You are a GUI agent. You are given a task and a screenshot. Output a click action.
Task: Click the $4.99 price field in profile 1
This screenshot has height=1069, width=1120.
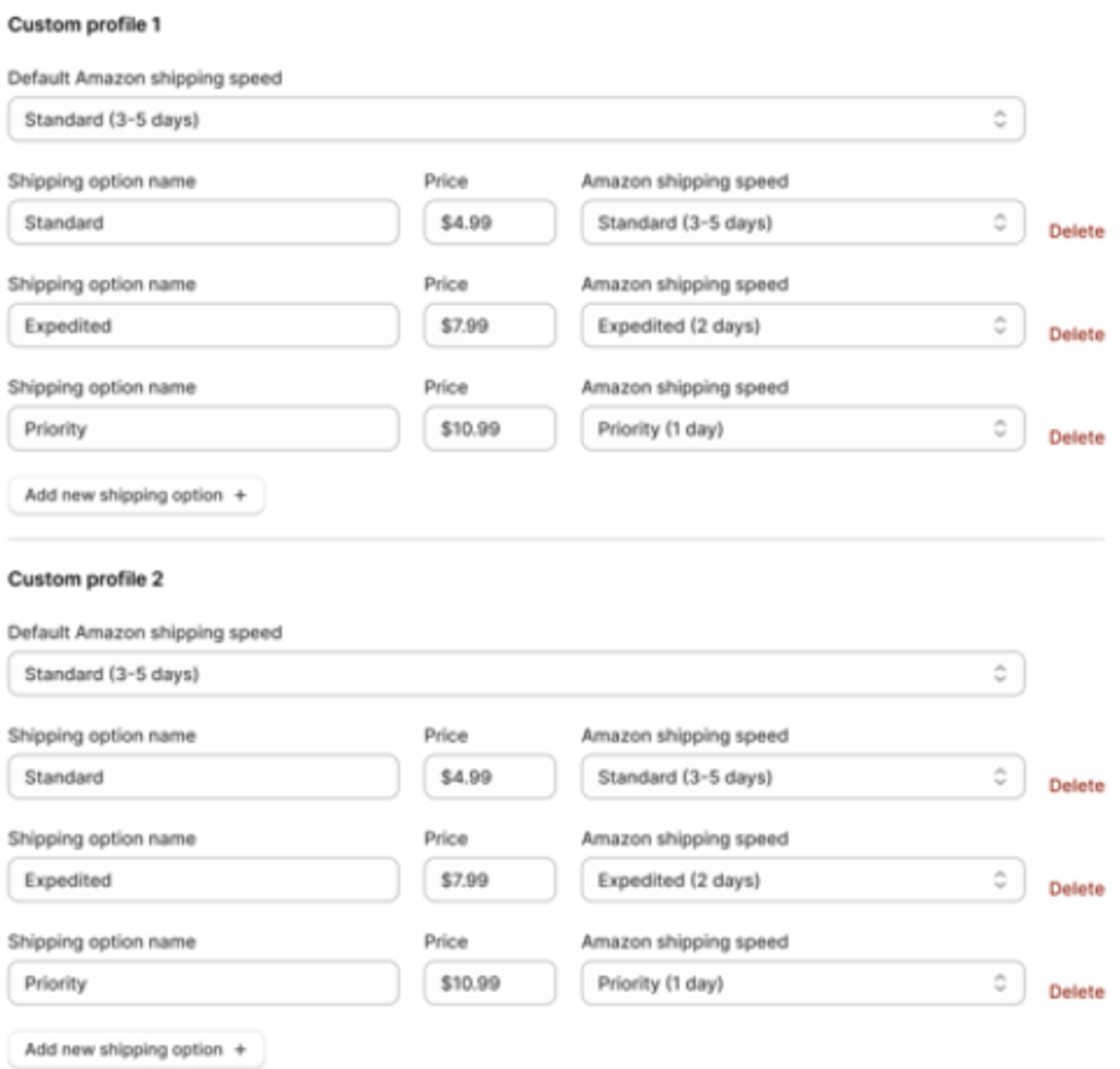[489, 222]
